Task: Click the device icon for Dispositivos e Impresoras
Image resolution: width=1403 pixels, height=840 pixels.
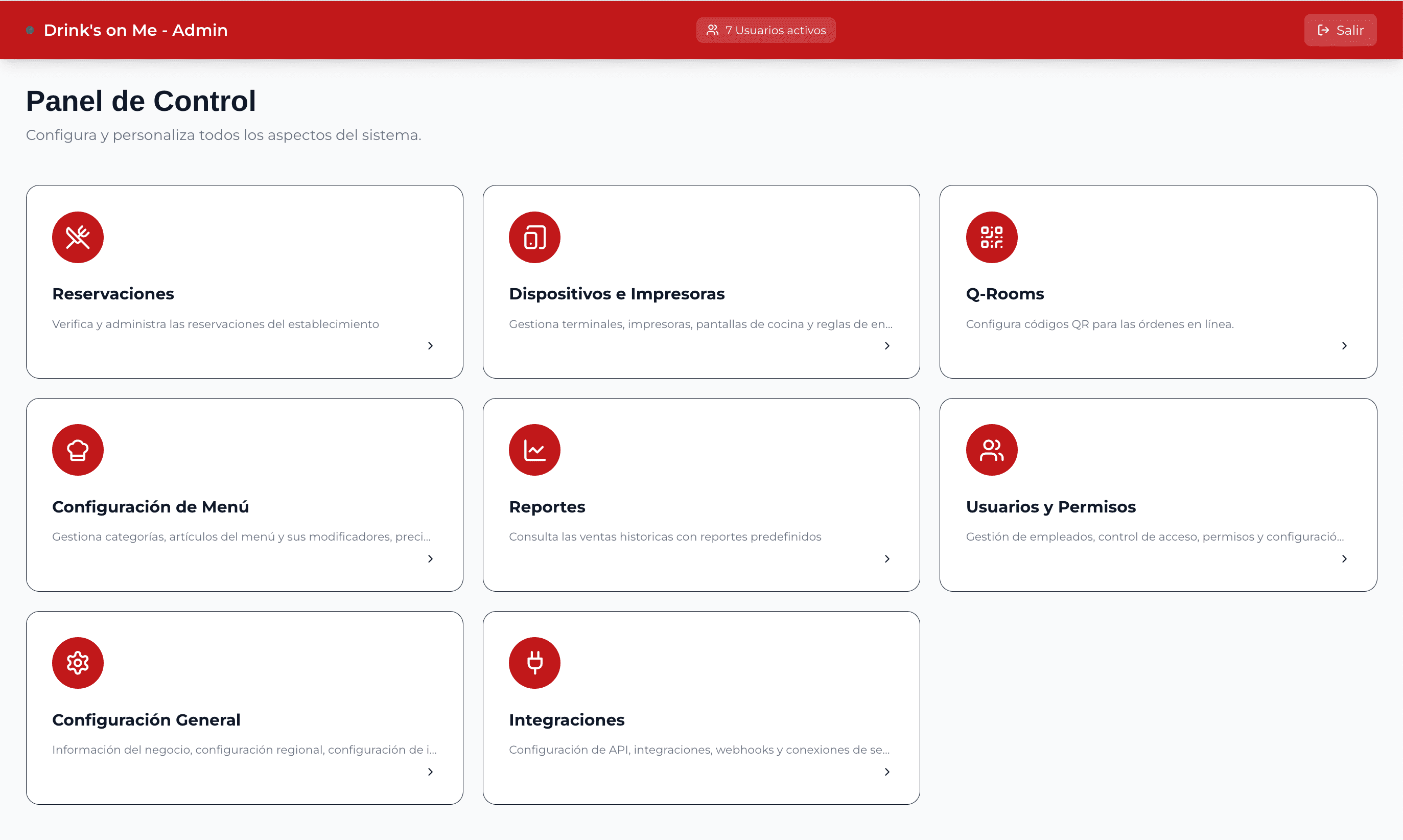Action: point(534,237)
